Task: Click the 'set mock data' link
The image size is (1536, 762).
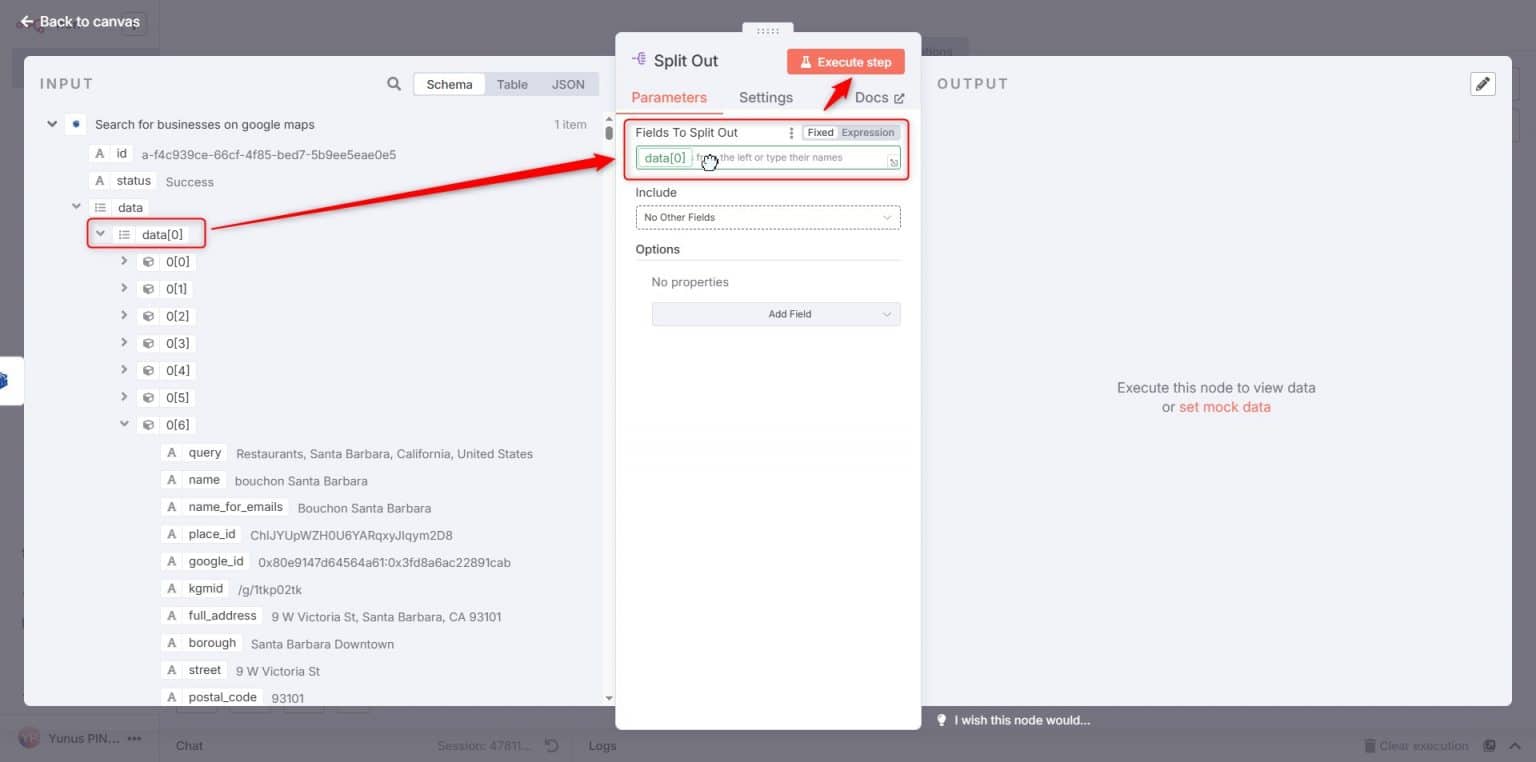Action: pos(1224,407)
